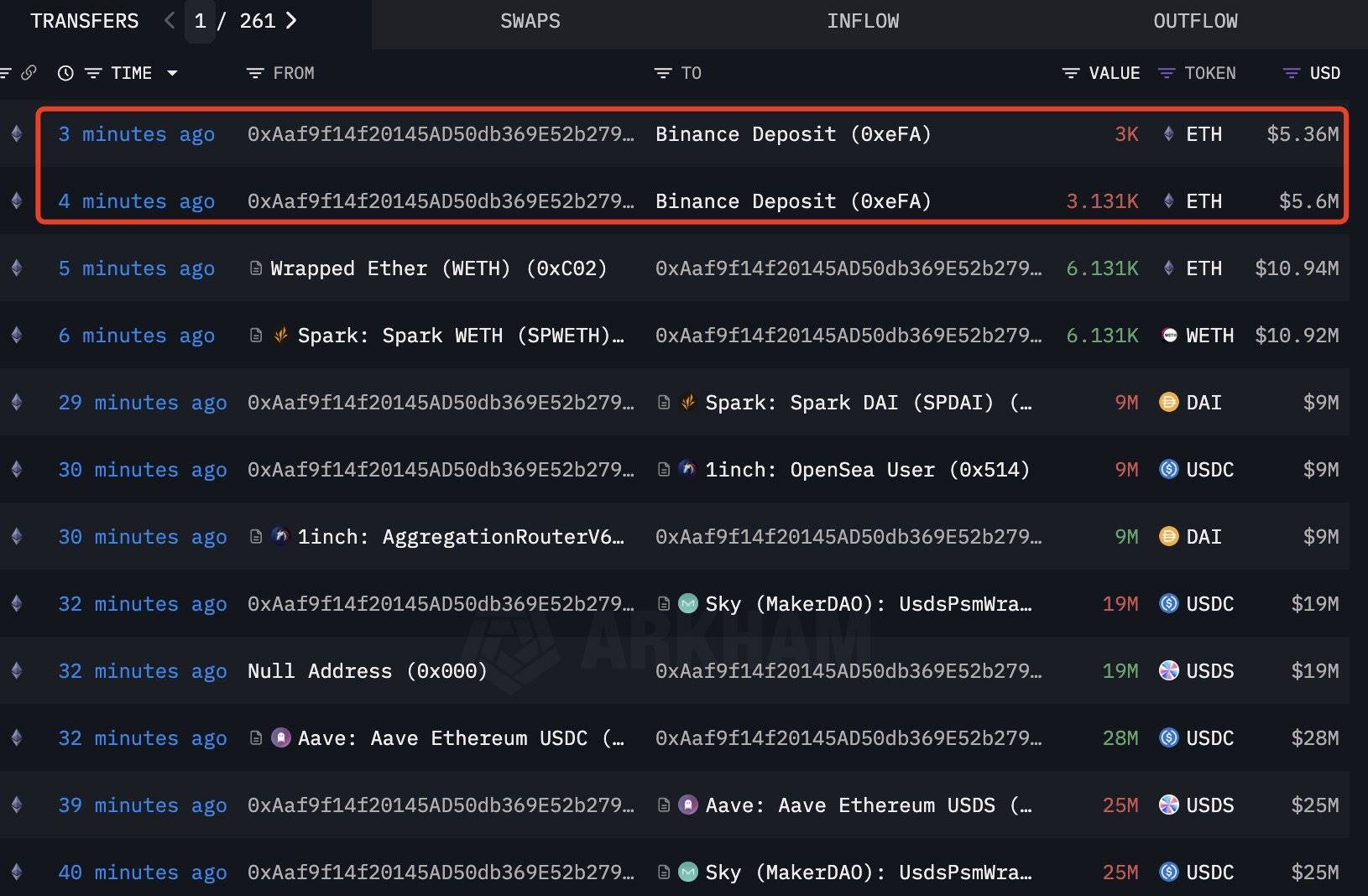The width and height of the screenshot is (1368, 896).
Task: Switch to the OUTFLOW tab
Action: [1195, 21]
